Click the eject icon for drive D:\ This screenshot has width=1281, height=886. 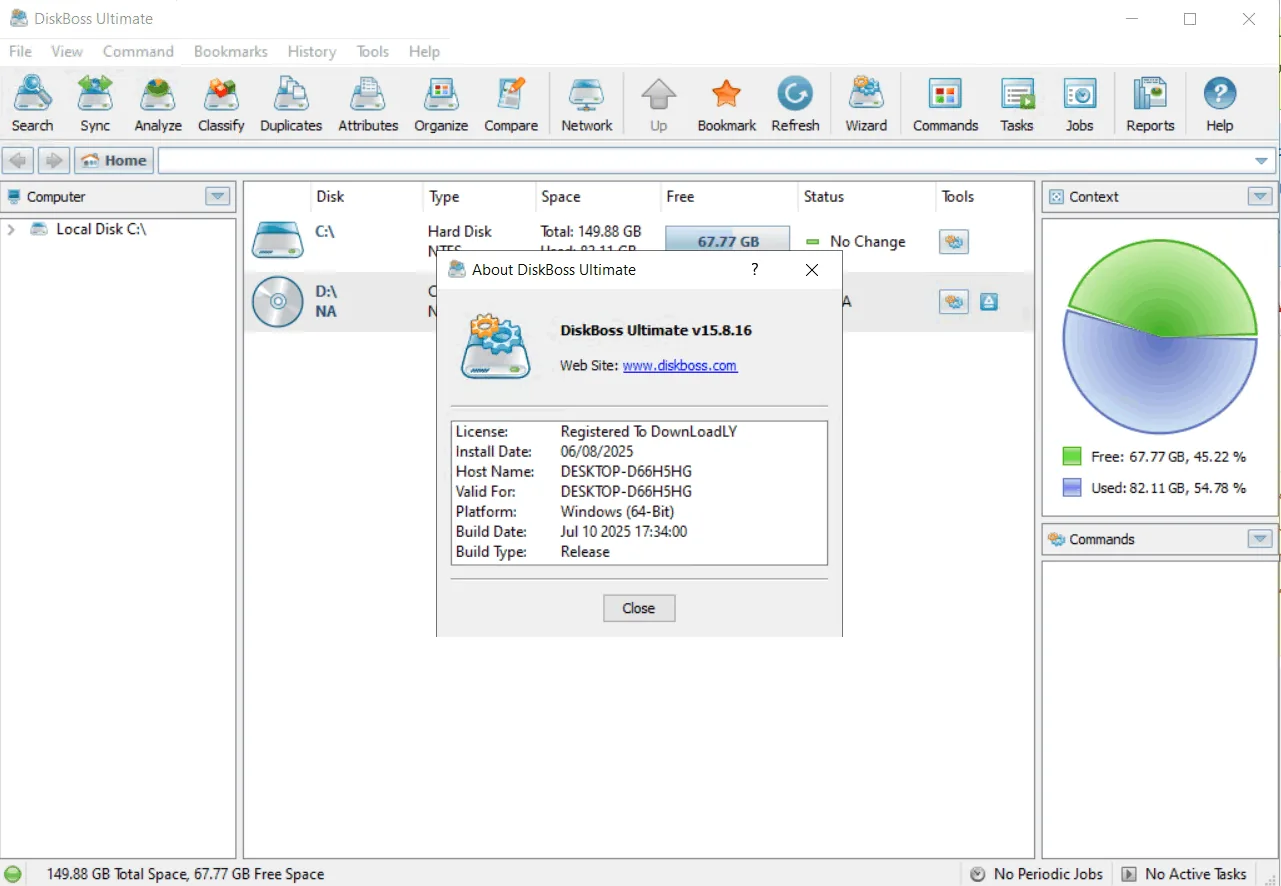click(989, 301)
